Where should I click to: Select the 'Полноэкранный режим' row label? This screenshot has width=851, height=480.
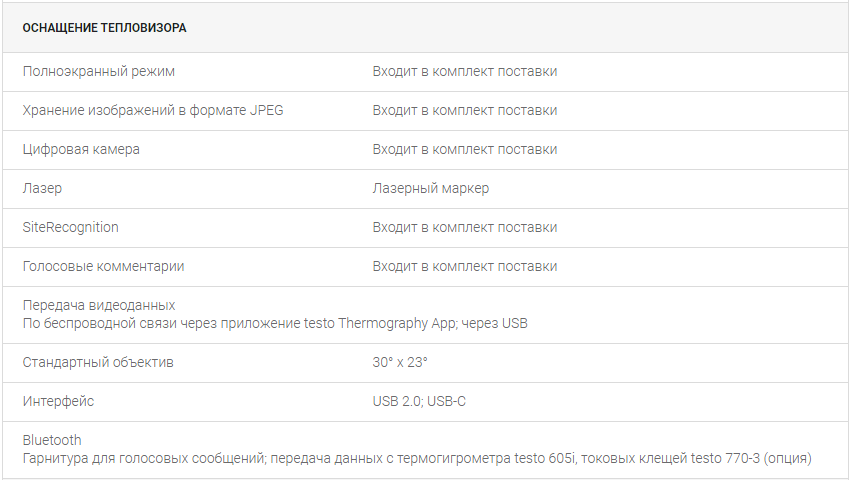pos(98,72)
